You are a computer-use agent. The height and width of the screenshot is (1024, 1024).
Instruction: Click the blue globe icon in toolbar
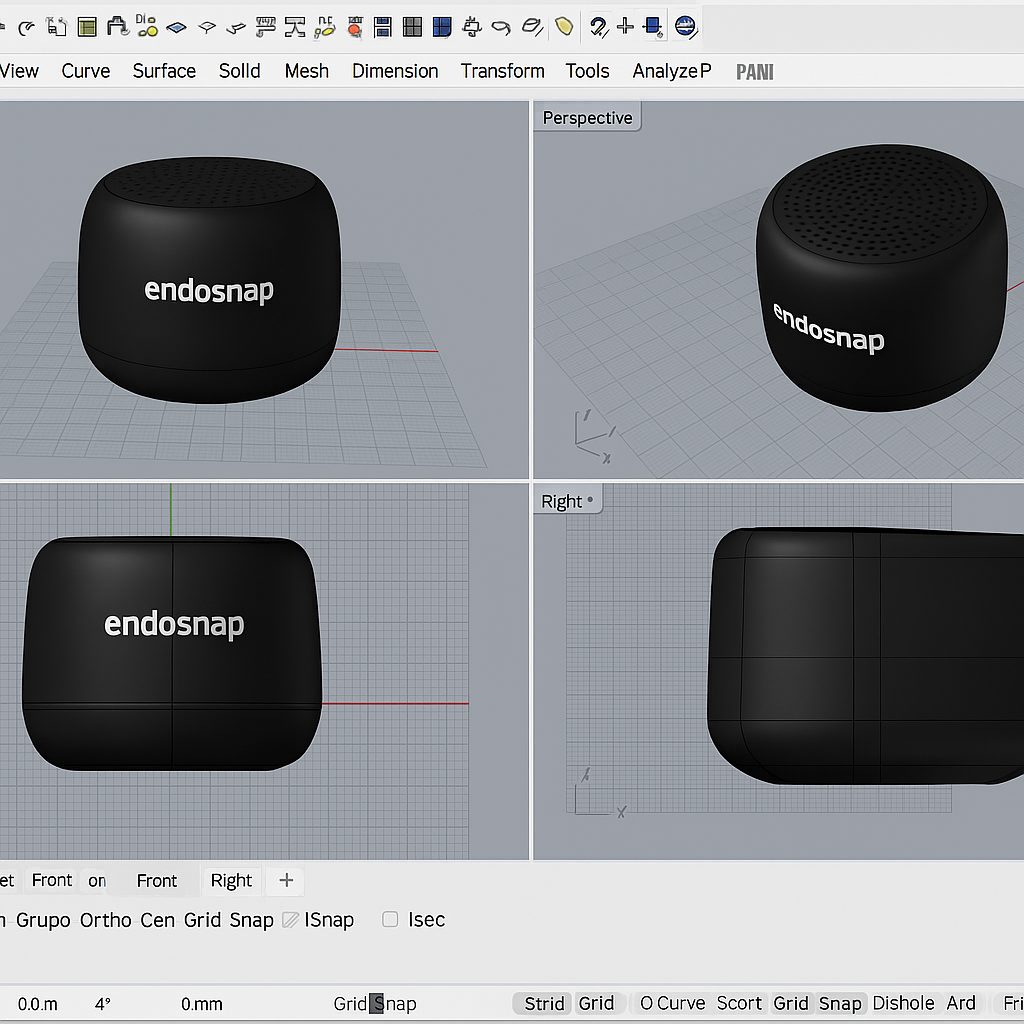685,27
